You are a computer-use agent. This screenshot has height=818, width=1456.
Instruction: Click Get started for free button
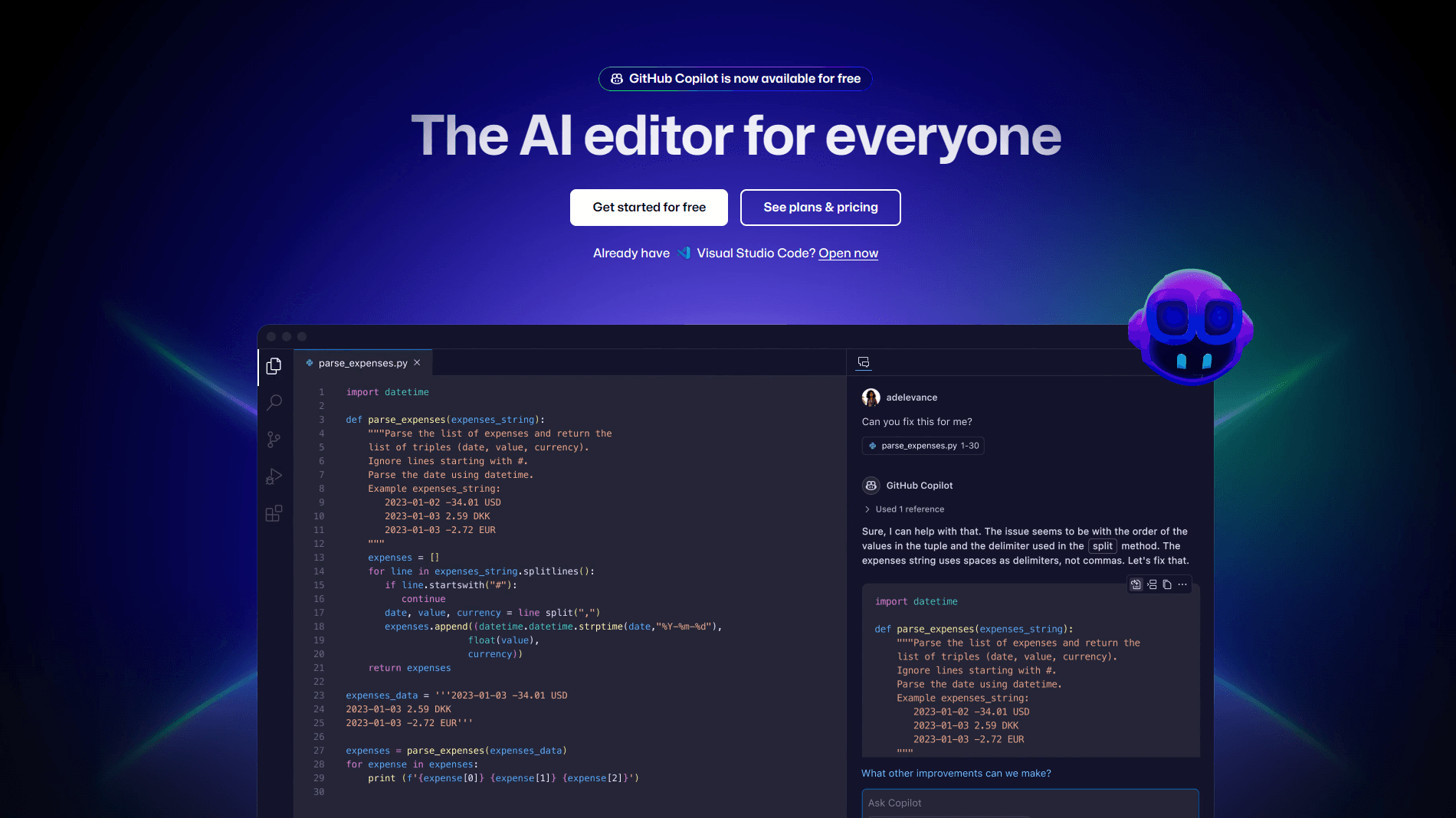pyautogui.click(x=649, y=208)
